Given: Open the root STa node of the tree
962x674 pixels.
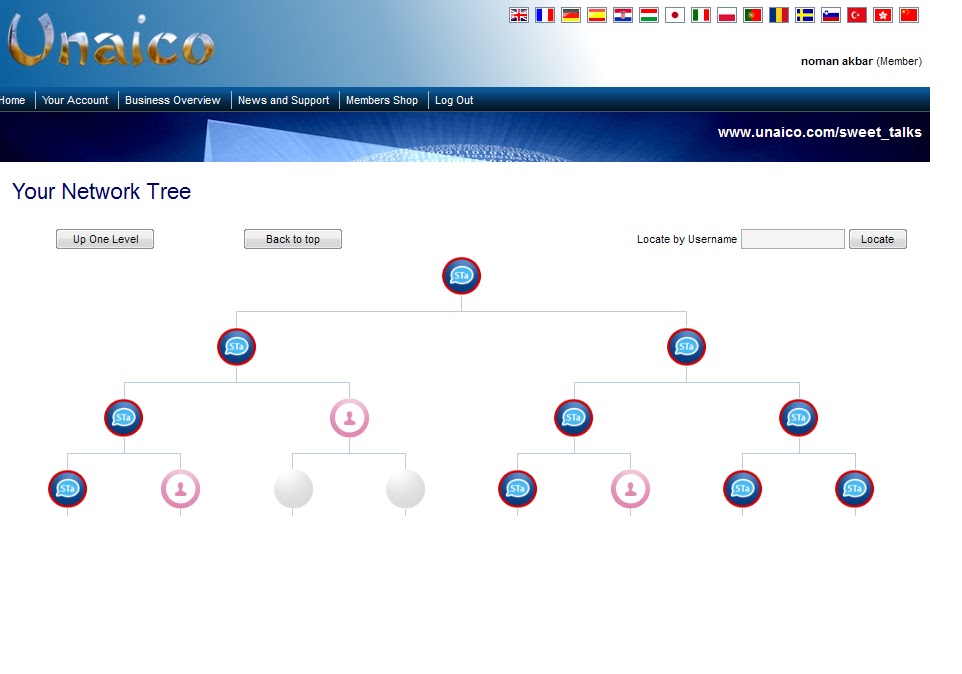Looking at the screenshot, I should click(x=461, y=276).
